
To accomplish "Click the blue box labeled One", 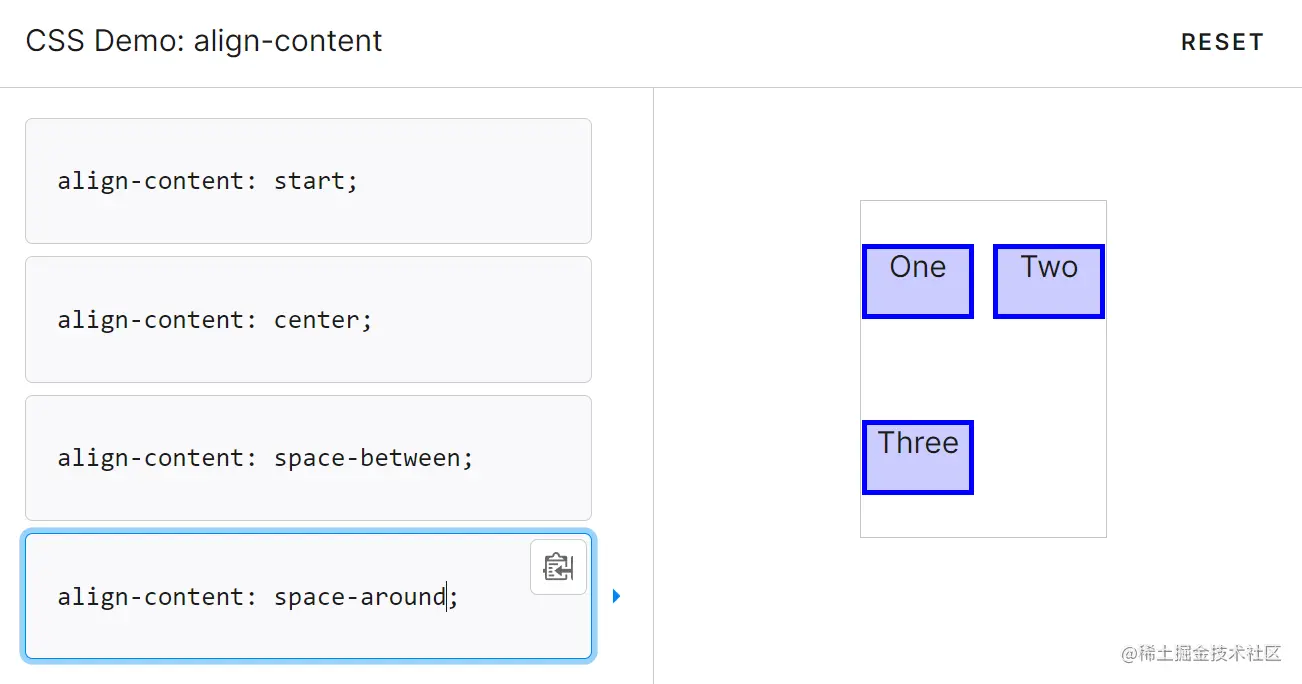I will 918,282.
